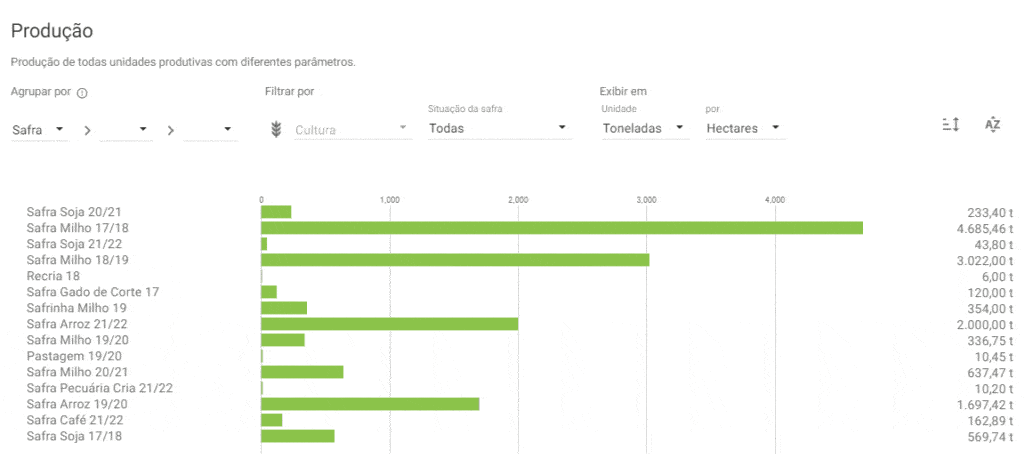Click the Safra Soja 17/18 label
1024x467 pixels.
tap(75, 436)
